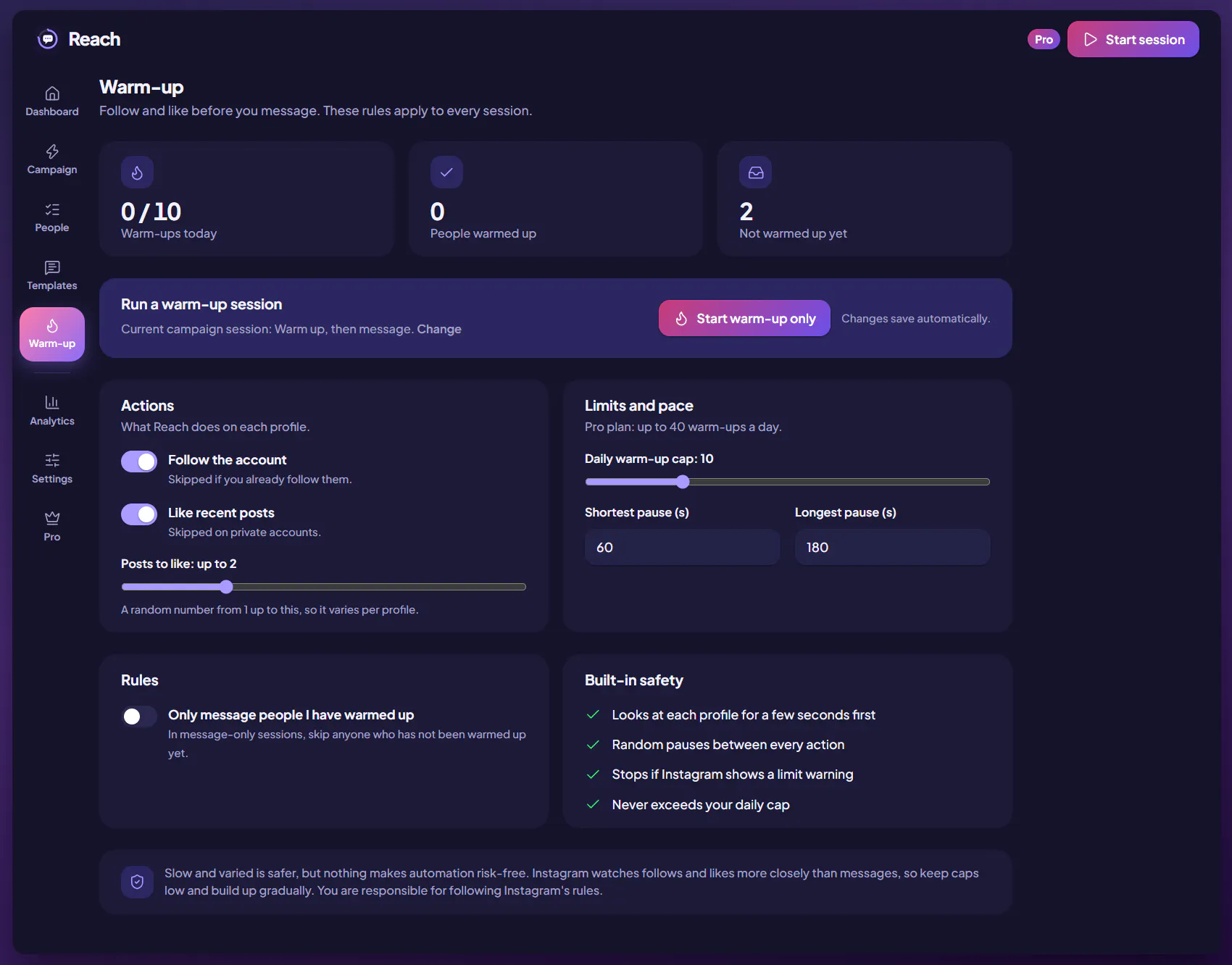The height and width of the screenshot is (965, 1232).
Task: Select the Warm-up sidebar item
Action: (x=52, y=334)
